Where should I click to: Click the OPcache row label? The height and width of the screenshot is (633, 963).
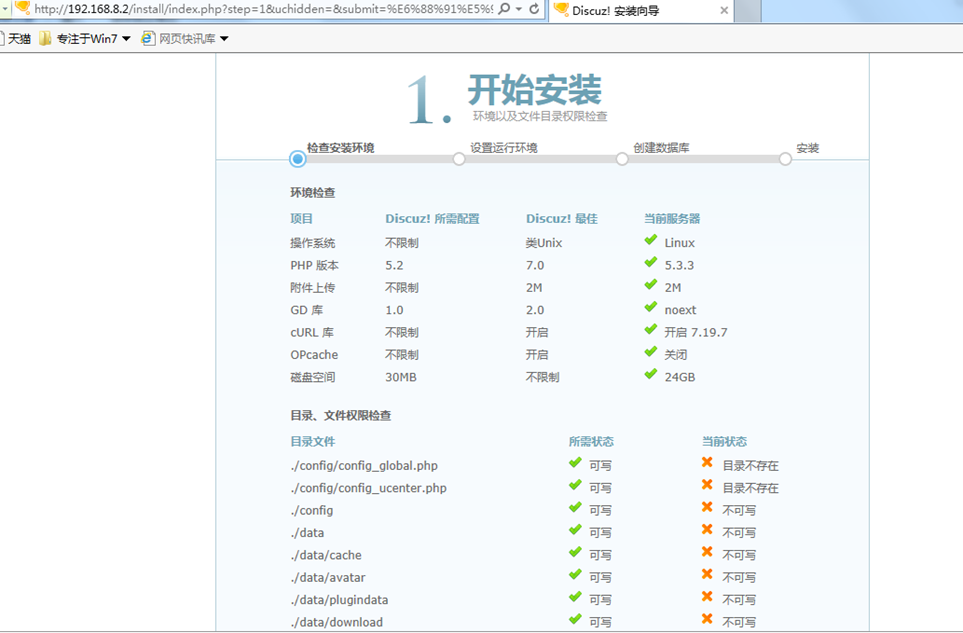(x=314, y=355)
